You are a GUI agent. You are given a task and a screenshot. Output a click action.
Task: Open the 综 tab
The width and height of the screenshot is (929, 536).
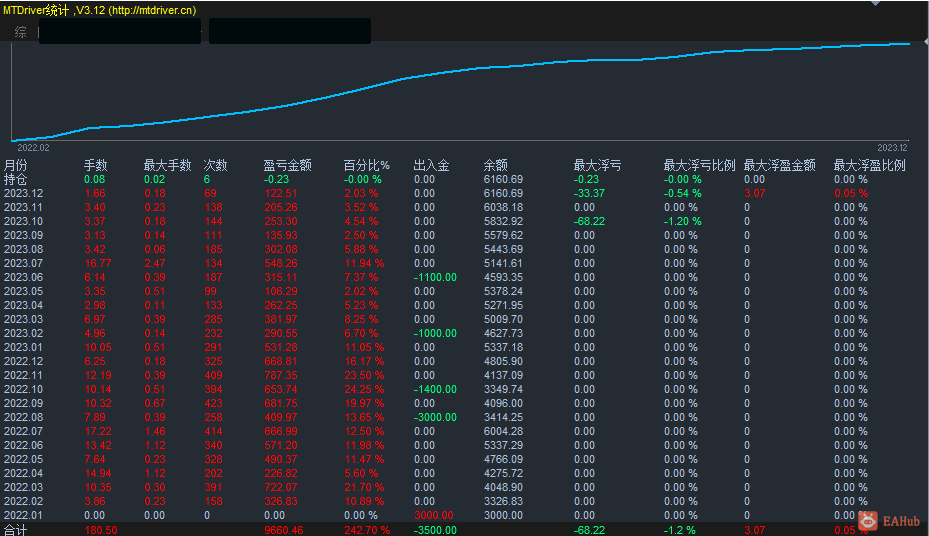click(20, 32)
